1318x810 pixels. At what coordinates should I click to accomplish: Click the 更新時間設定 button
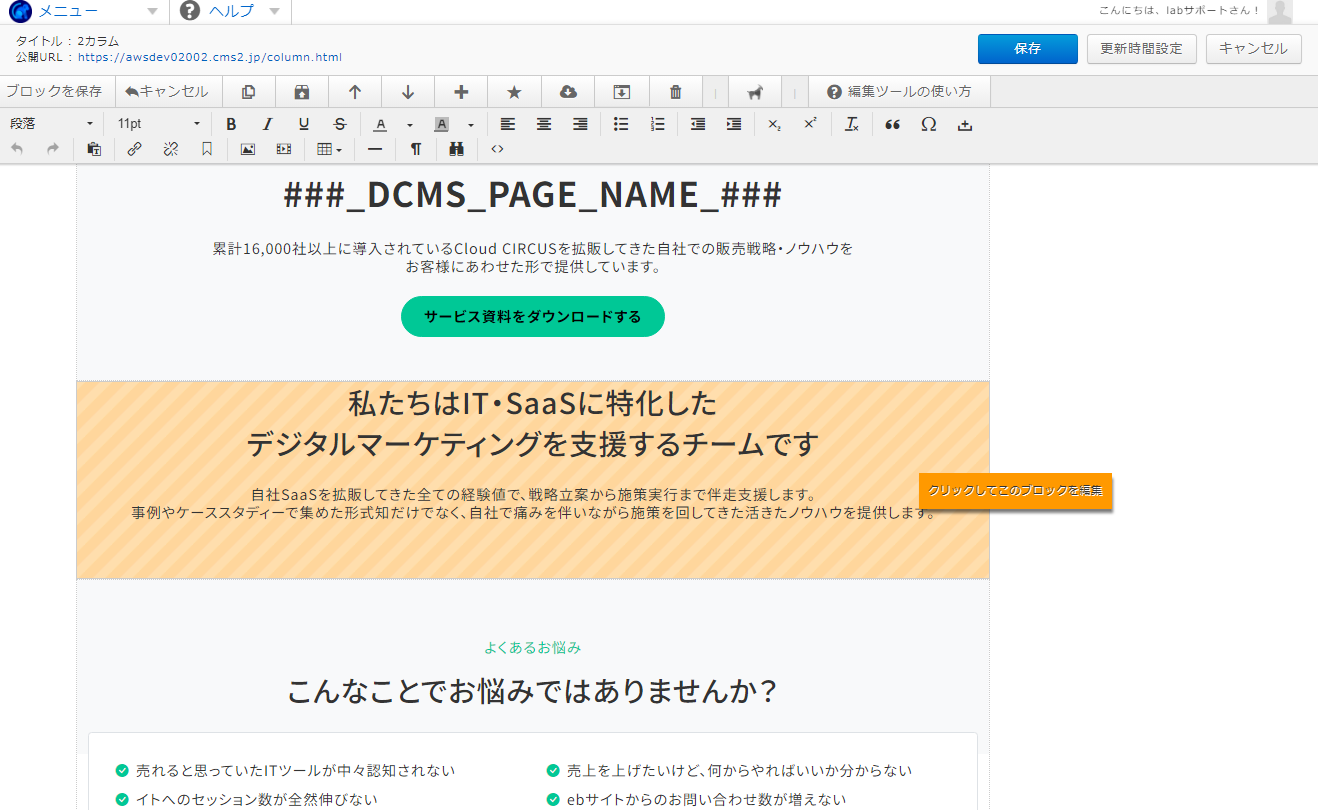(1142, 49)
